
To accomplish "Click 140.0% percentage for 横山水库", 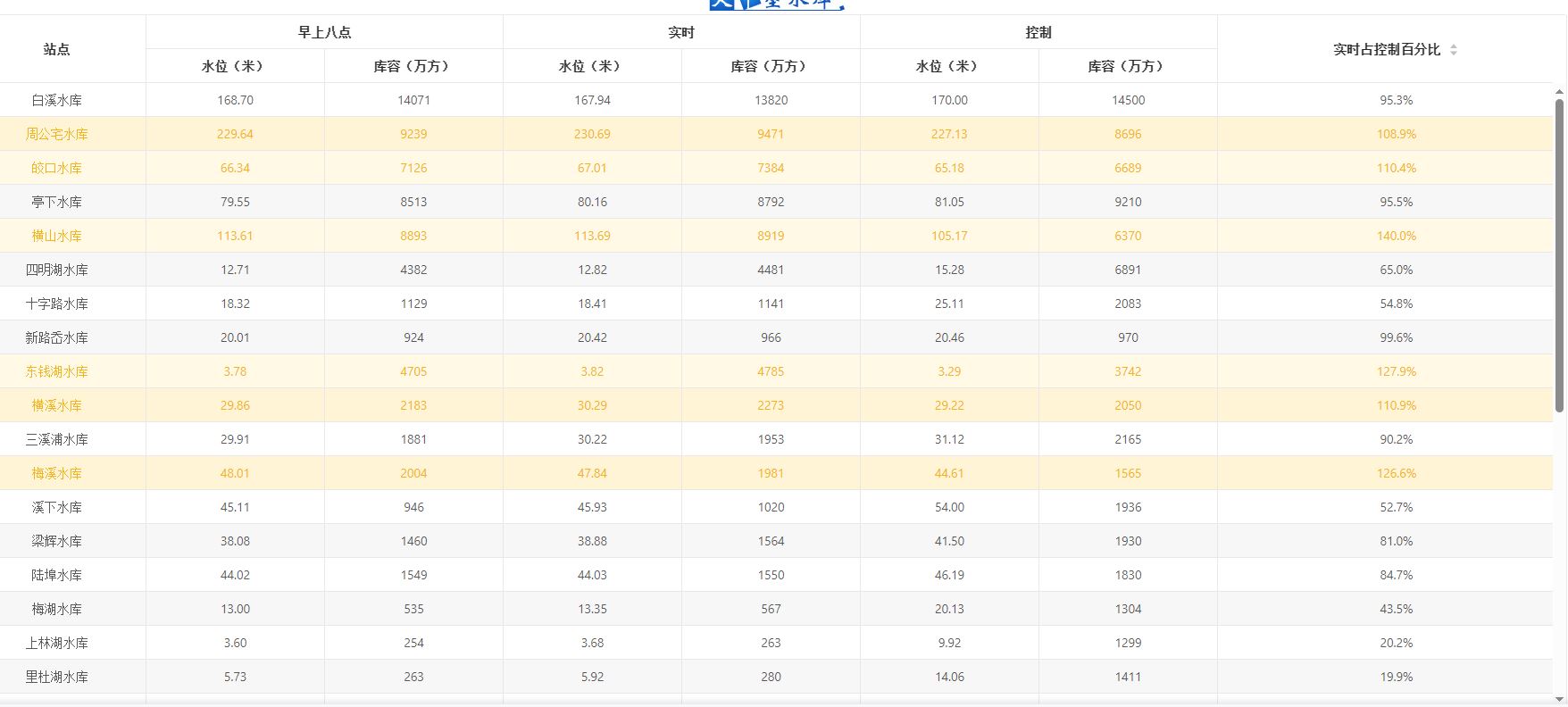I will 1396,236.
